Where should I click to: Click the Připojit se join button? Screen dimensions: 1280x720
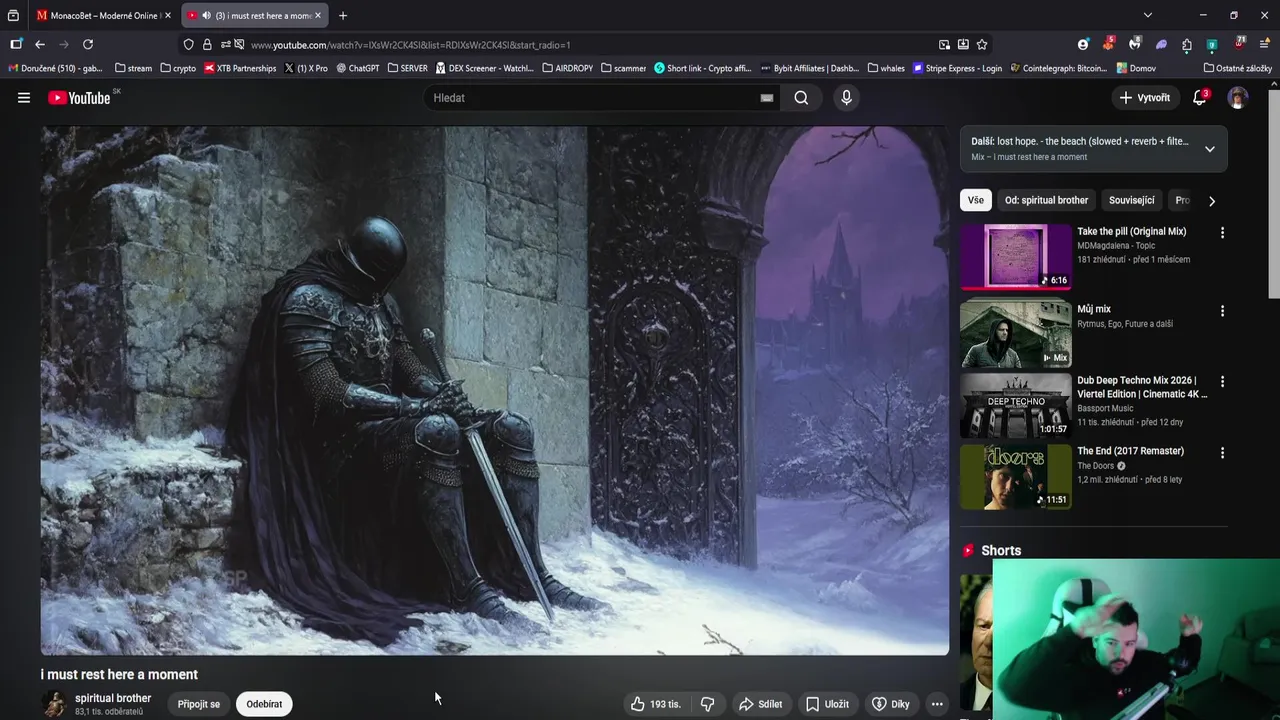pos(199,704)
